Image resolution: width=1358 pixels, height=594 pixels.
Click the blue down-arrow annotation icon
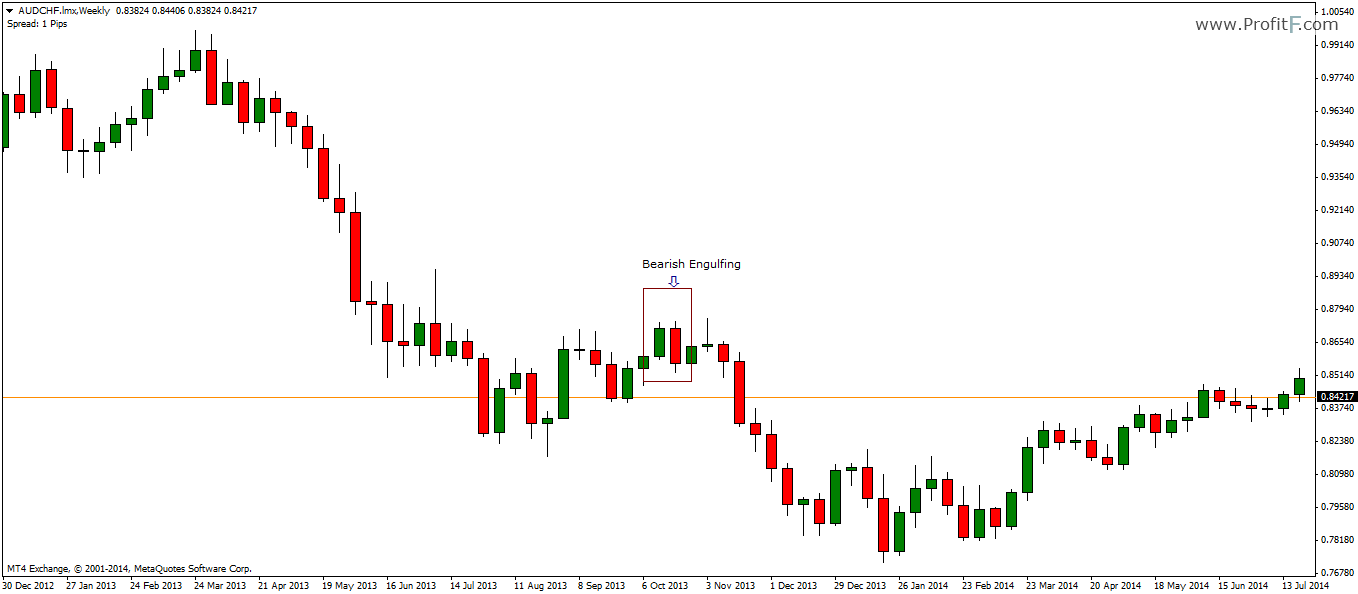point(675,283)
